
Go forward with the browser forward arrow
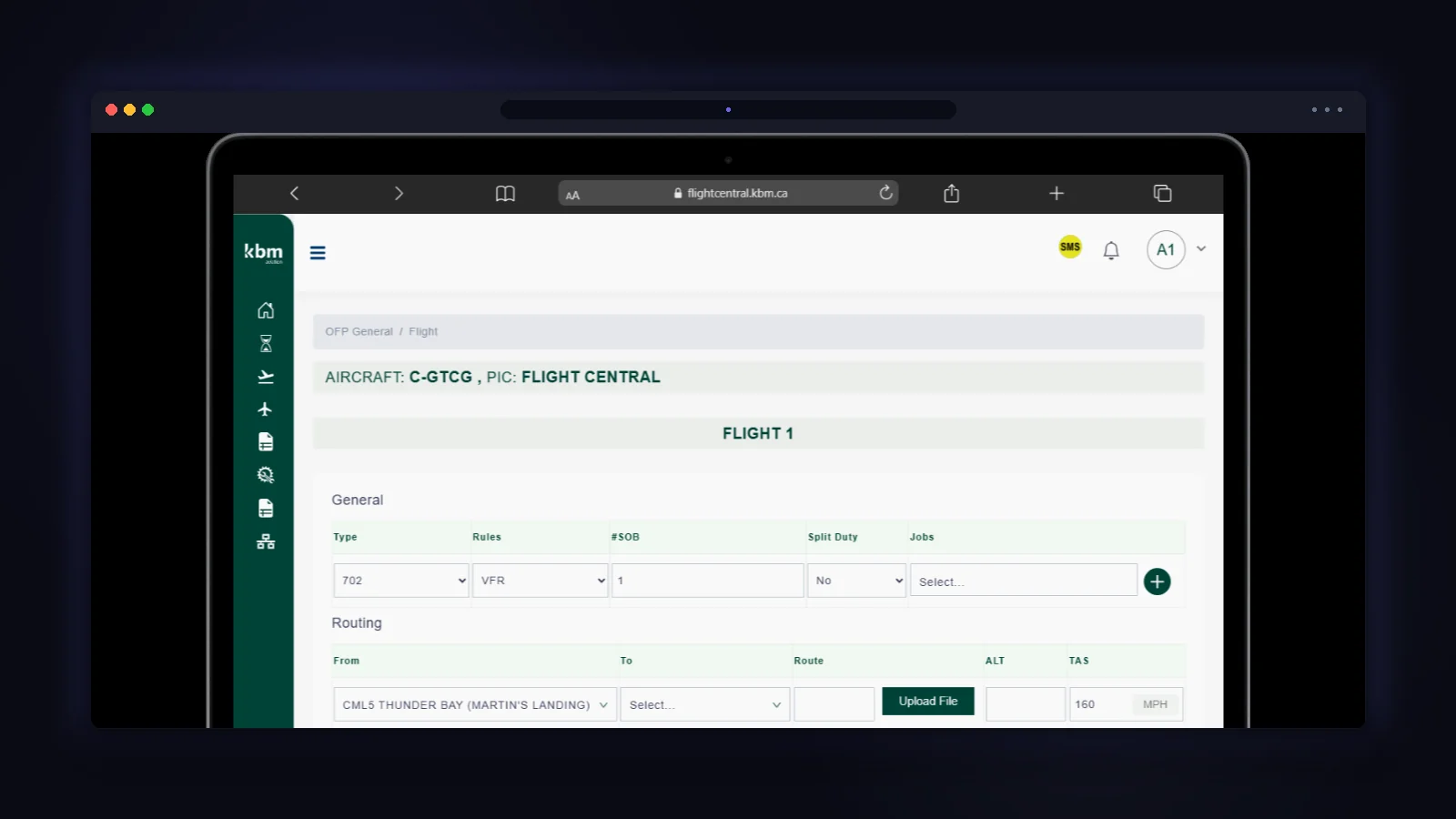tap(399, 193)
